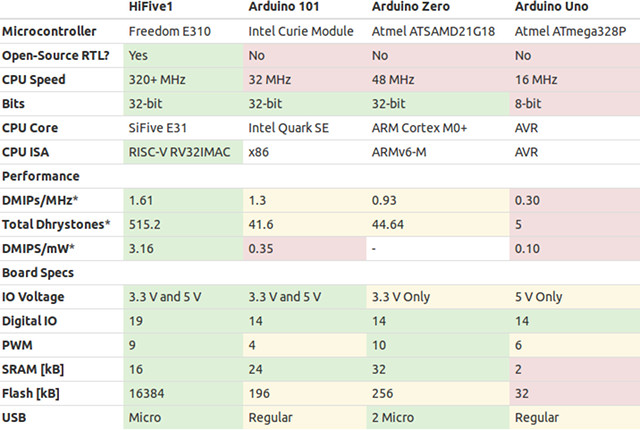640x430 pixels.
Task: Click the 0.30 cell
Action: [x=575, y=200]
